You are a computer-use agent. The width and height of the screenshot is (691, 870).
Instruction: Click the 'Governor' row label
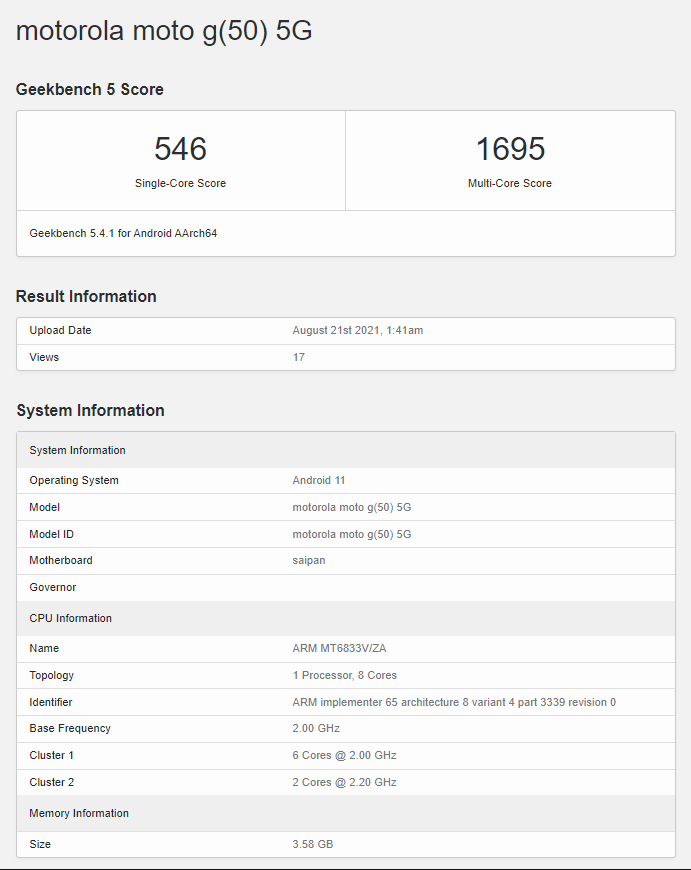(53, 587)
